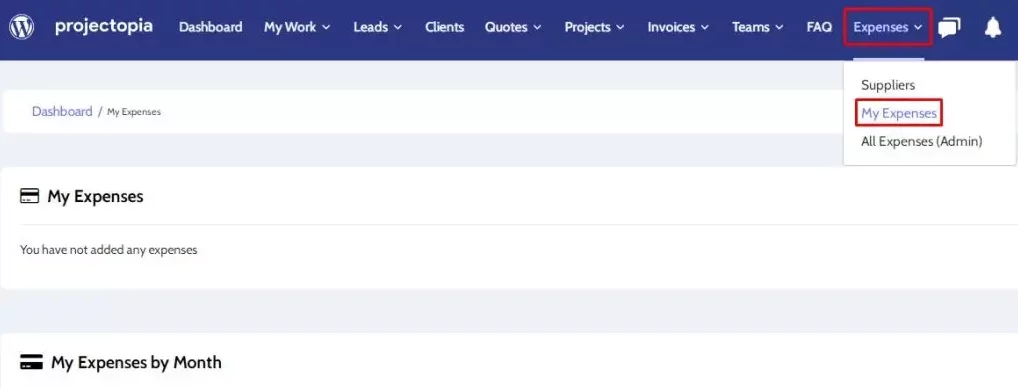Image resolution: width=1018 pixels, height=388 pixels.
Task: Click the WordPress logo icon
Action: point(21,27)
